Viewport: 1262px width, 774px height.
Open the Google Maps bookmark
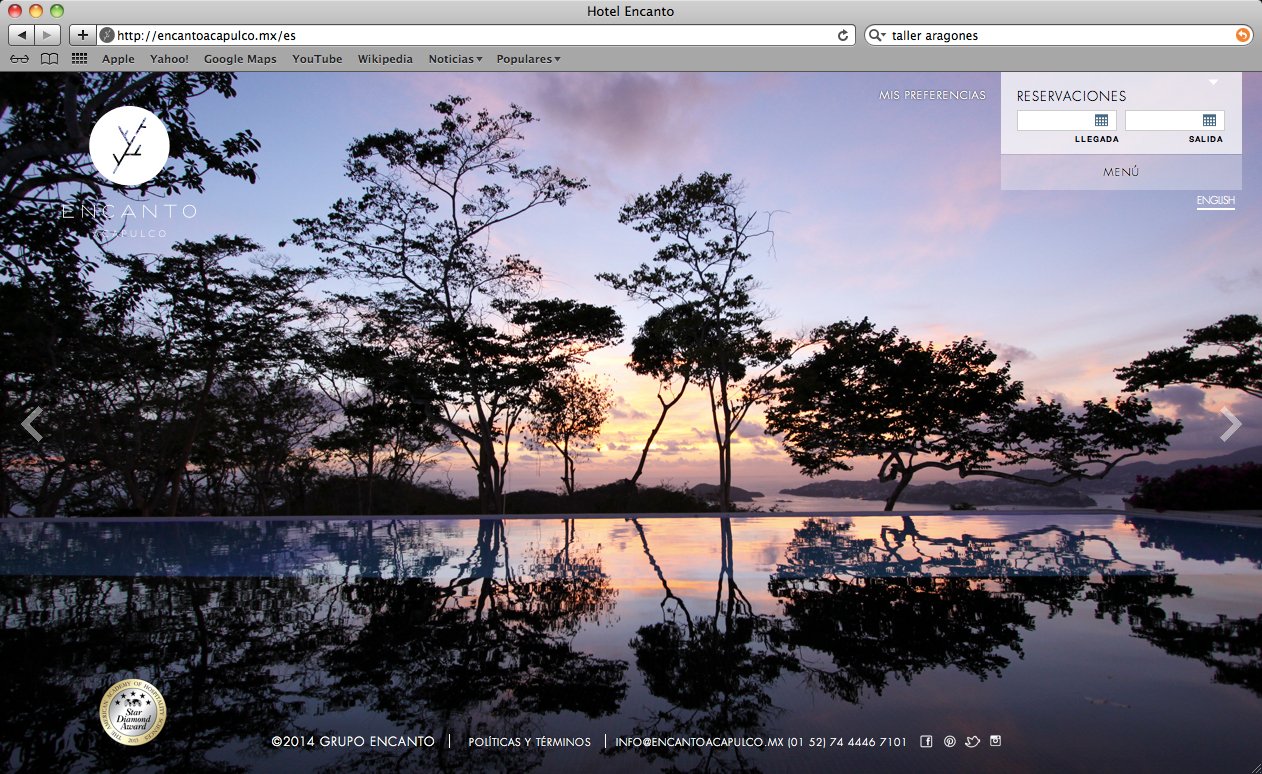coord(240,59)
